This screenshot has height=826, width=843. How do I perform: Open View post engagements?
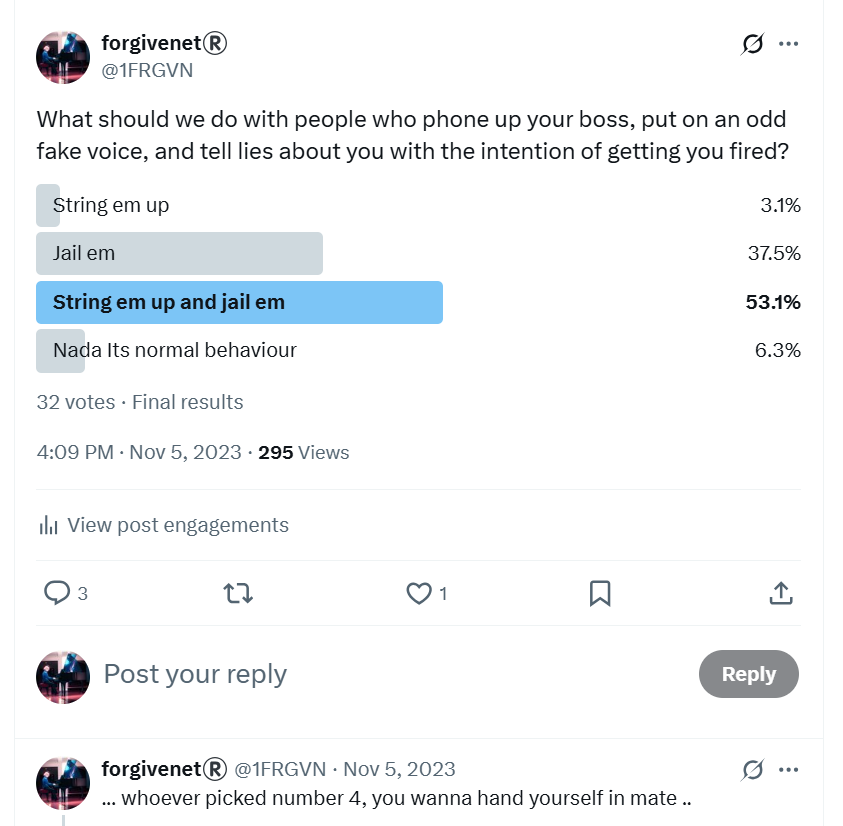click(177, 525)
